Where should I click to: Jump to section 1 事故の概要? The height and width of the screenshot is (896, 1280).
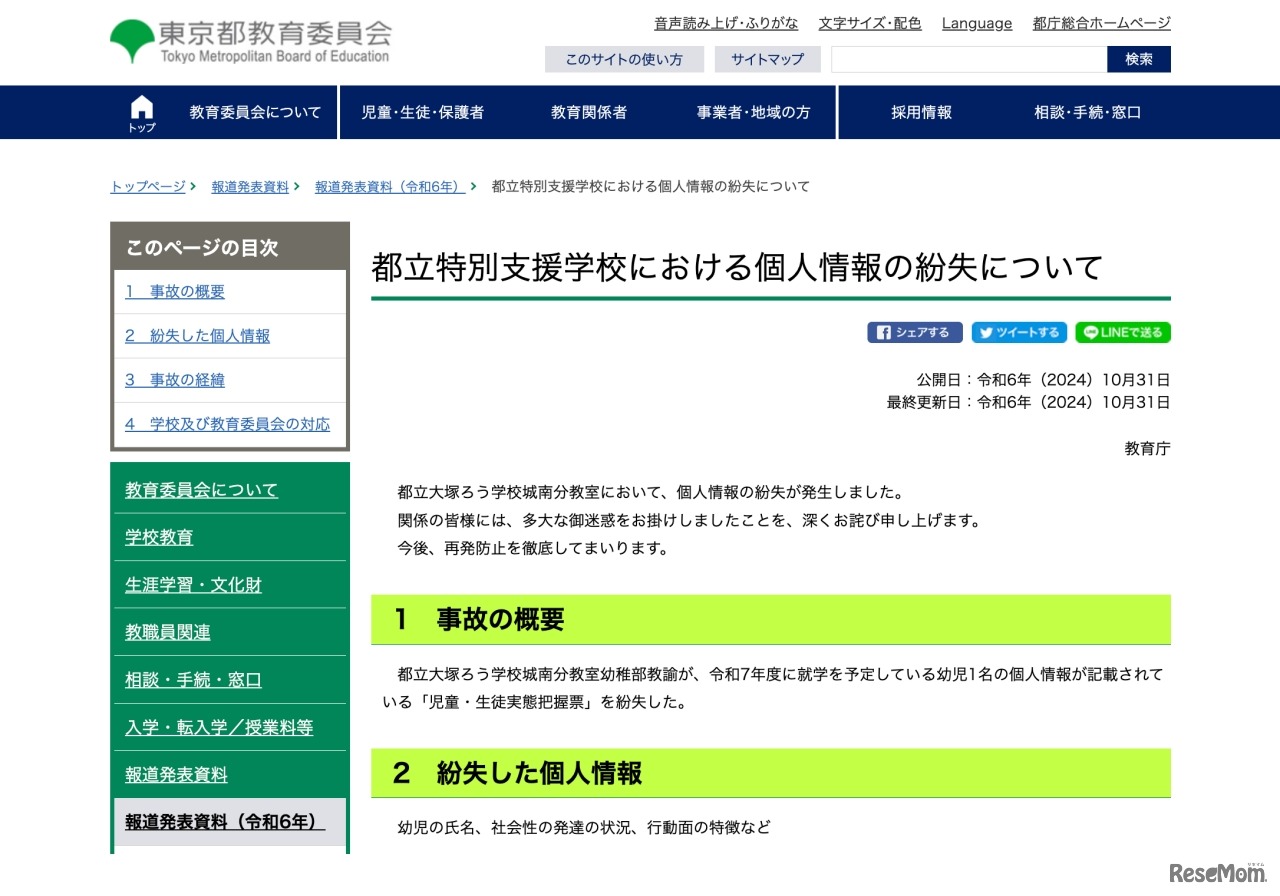pyautogui.click(x=174, y=291)
